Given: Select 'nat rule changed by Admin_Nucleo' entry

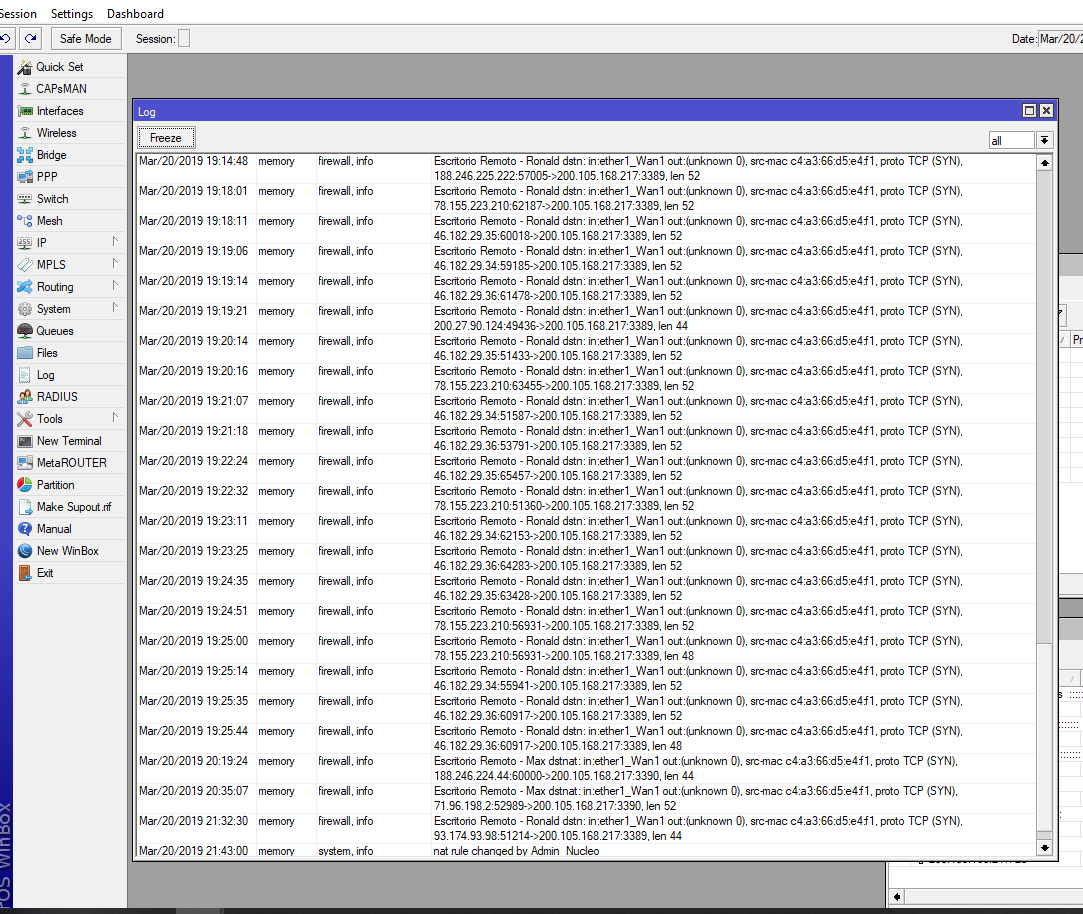Looking at the screenshot, I should coord(586,851).
